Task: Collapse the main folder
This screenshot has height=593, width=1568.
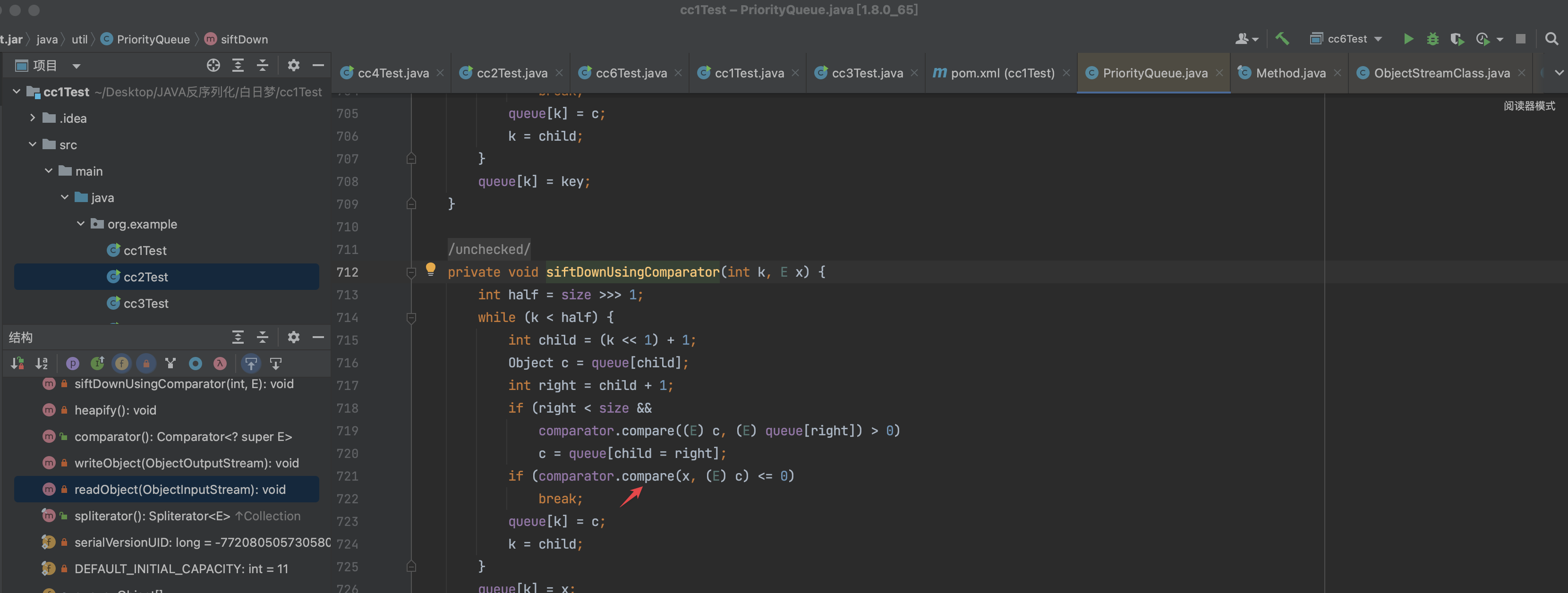Action: pos(49,171)
